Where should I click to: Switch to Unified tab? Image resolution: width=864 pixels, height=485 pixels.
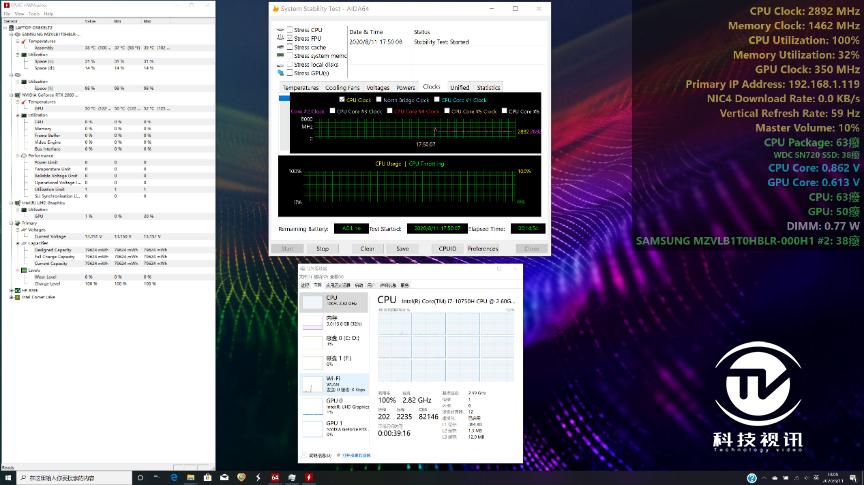click(460, 88)
